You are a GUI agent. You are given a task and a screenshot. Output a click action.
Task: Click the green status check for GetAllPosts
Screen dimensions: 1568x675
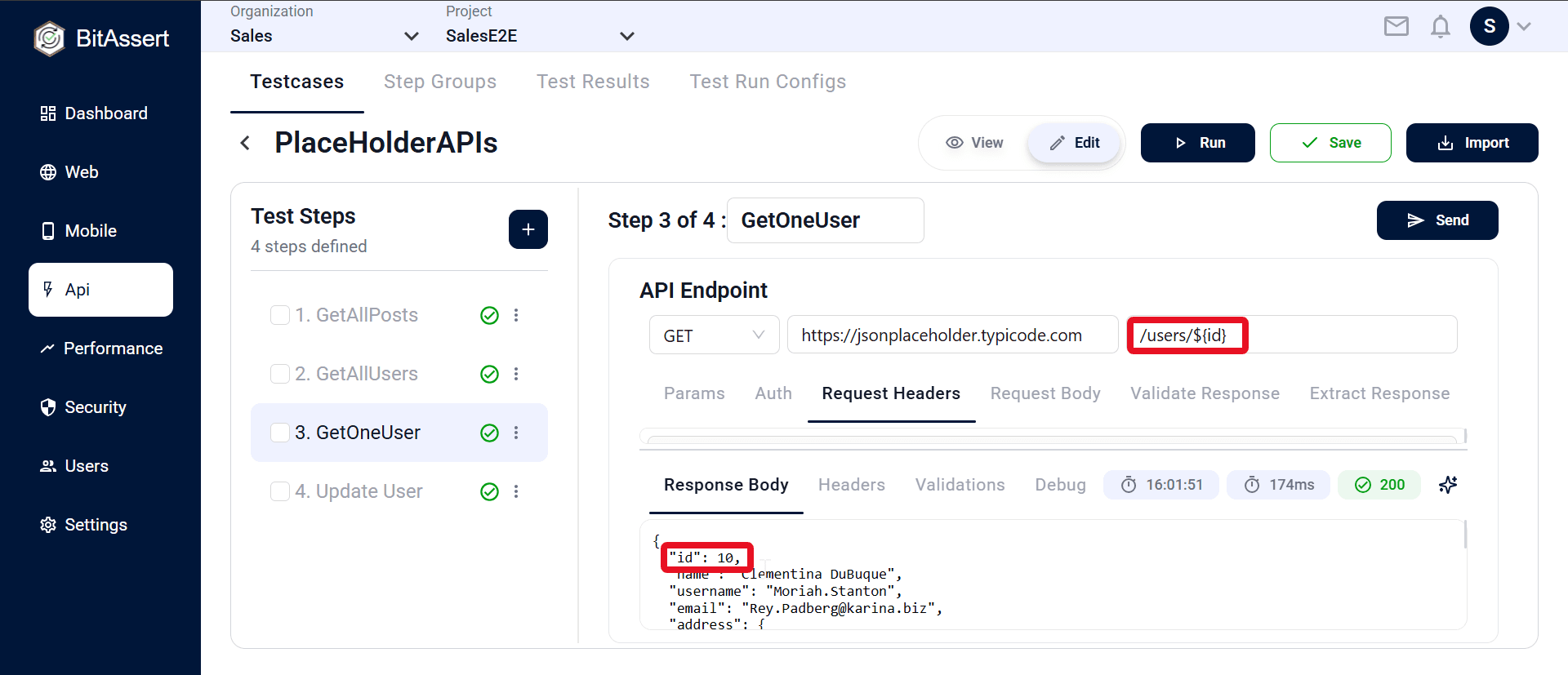pyautogui.click(x=489, y=315)
